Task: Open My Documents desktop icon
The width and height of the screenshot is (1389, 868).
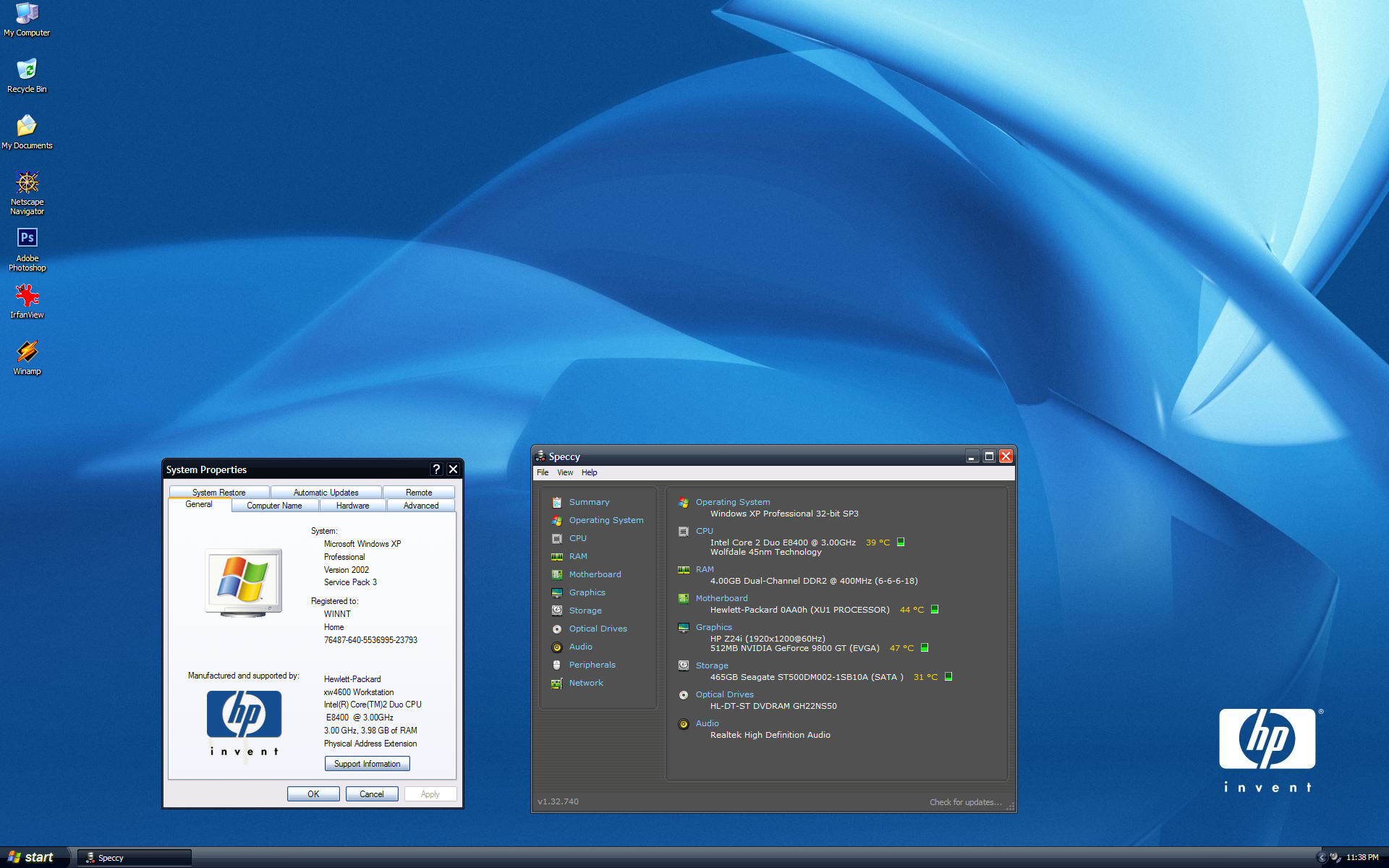Action: (27, 132)
